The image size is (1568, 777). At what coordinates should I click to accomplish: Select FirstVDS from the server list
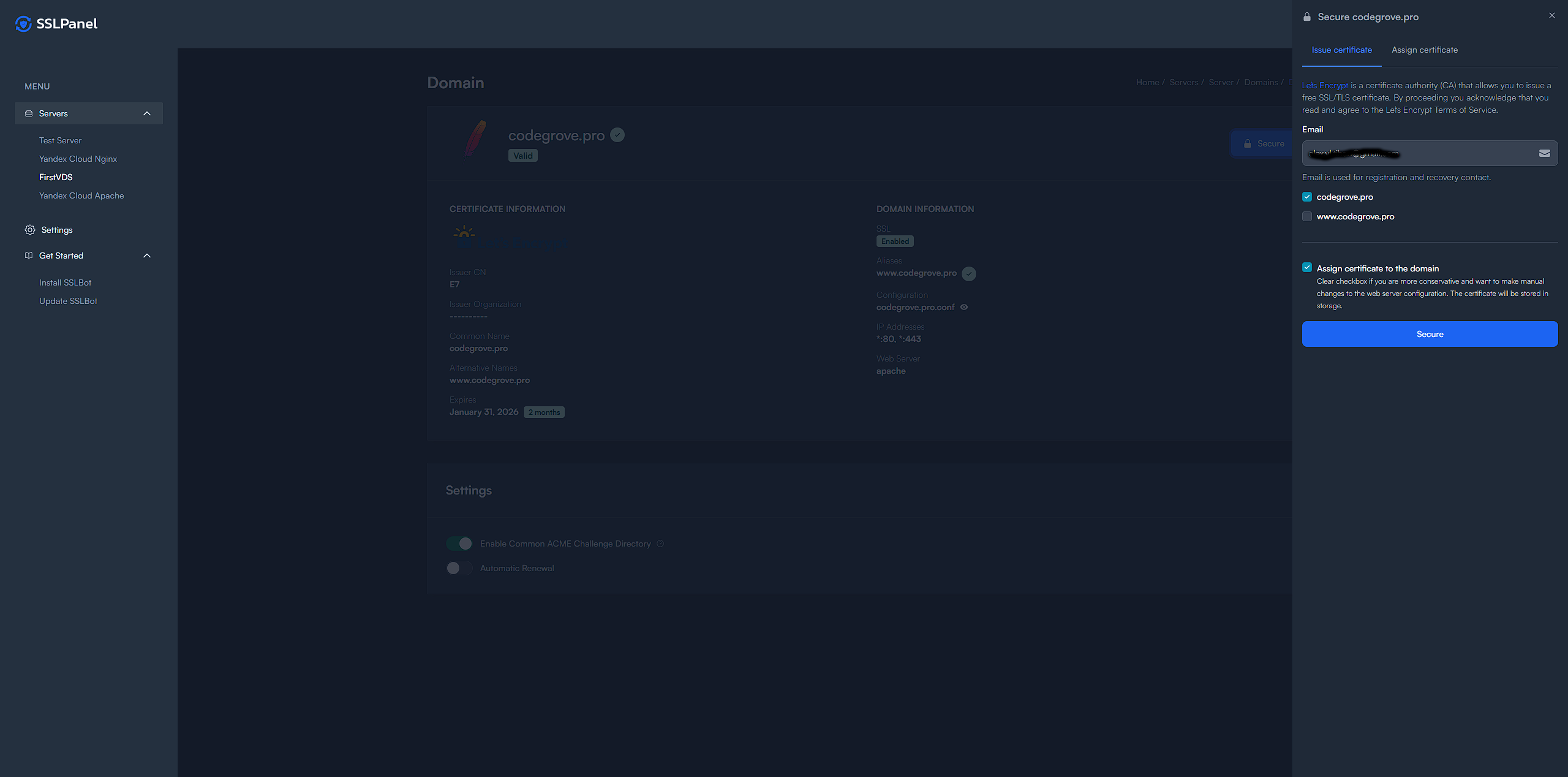56,177
